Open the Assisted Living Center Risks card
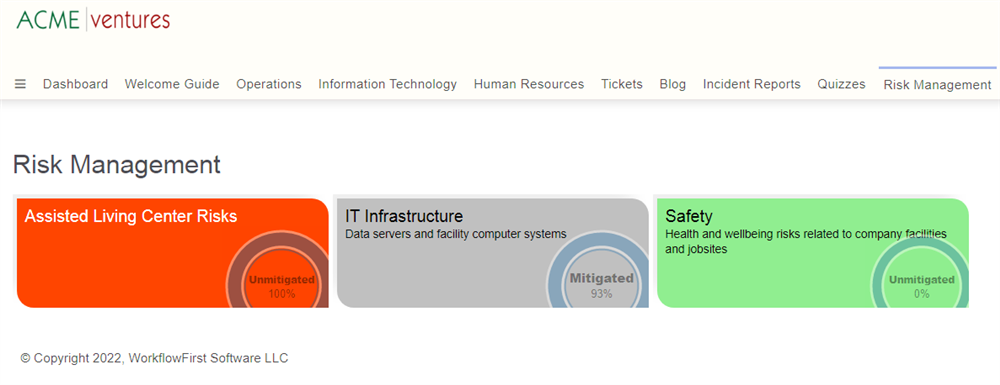Image resolution: width=1000 pixels, height=385 pixels. coord(172,253)
